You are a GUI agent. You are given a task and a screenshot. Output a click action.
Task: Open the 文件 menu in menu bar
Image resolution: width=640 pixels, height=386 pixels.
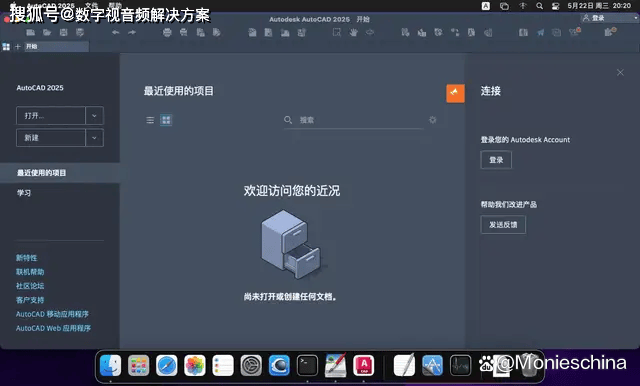pyautogui.click(x=91, y=5)
